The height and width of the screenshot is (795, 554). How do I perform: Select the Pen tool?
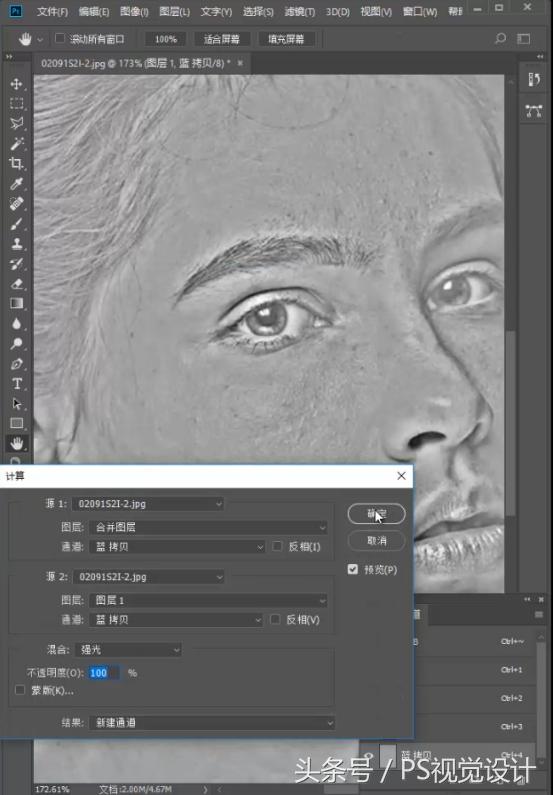(16, 364)
